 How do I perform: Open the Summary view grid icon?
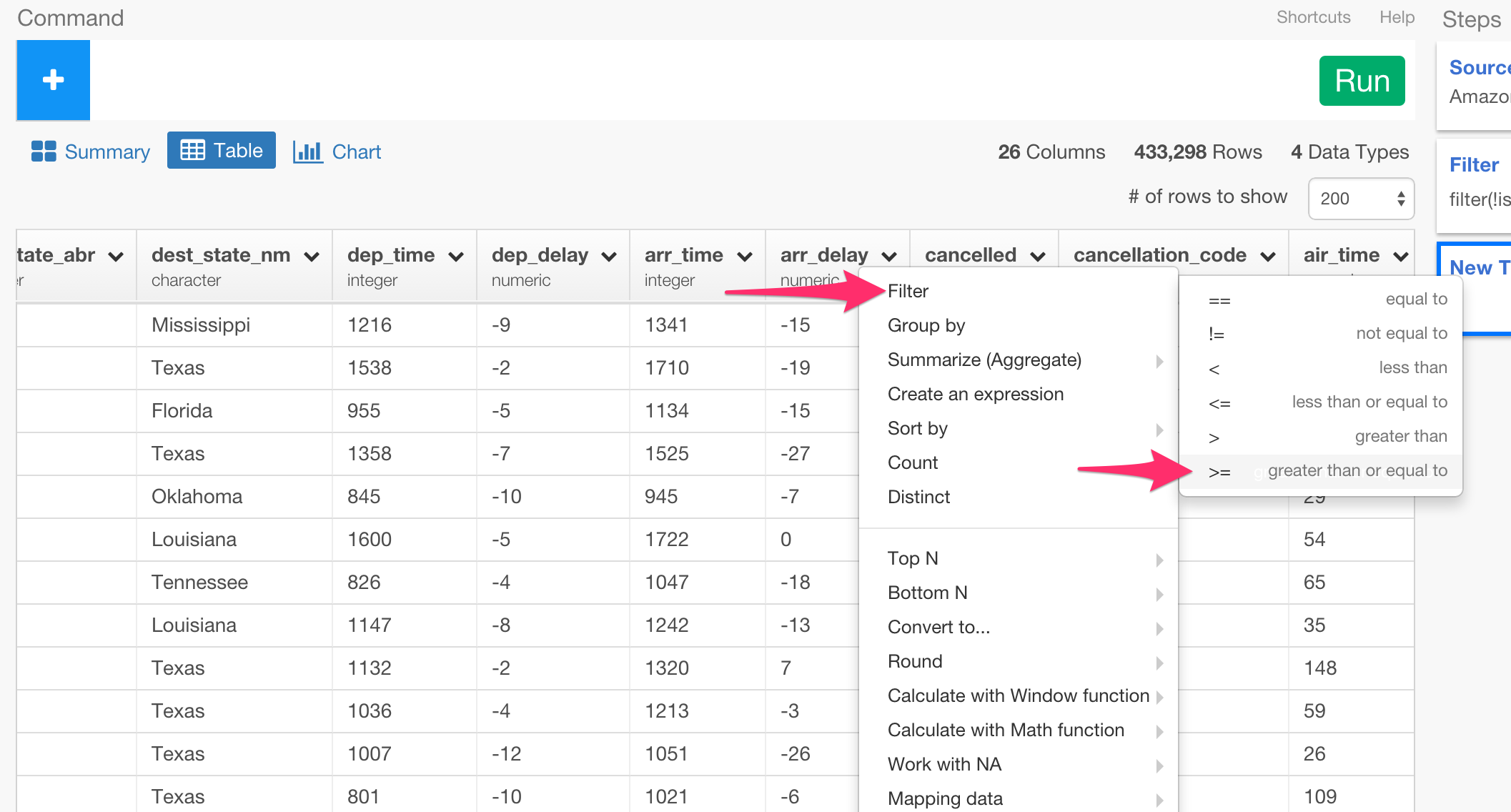(44, 152)
